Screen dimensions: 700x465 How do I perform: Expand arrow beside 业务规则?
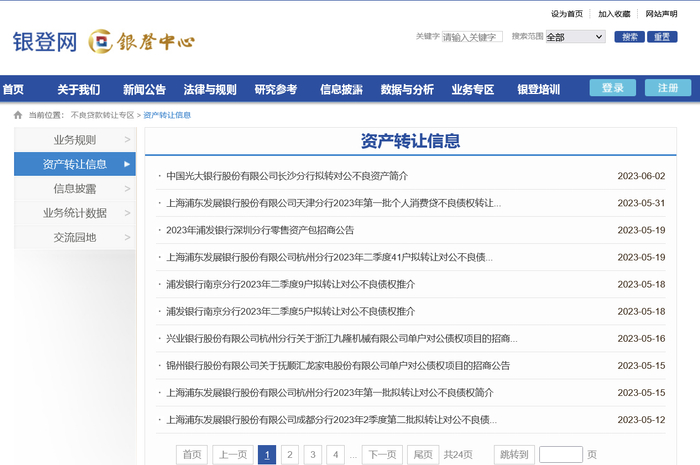[127, 140]
